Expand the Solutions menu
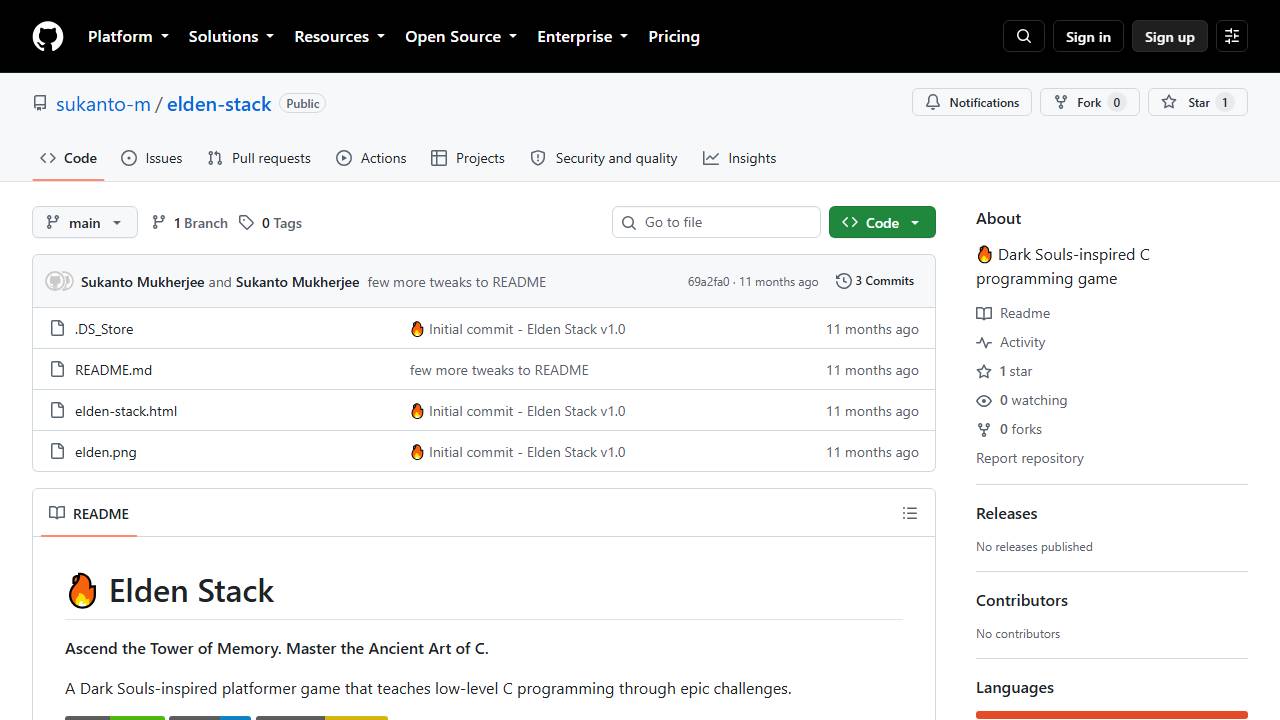 pyautogui.click(x=231, y=36)
